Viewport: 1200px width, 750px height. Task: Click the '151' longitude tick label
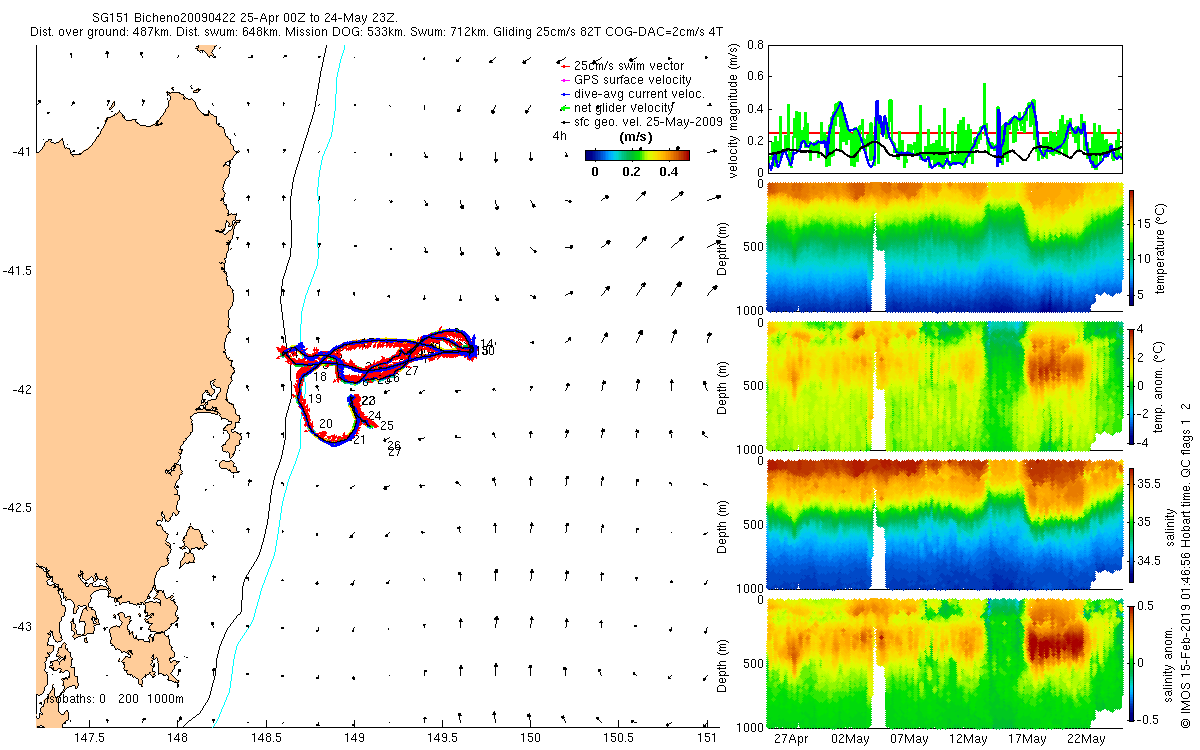coord(708,738)
